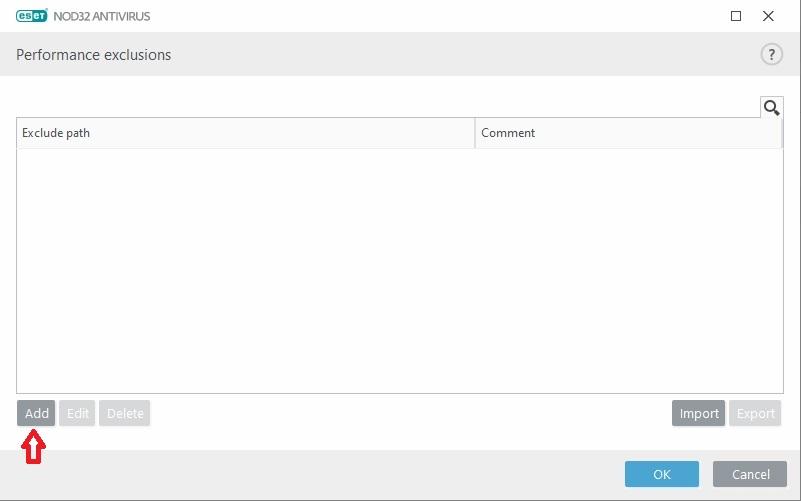
Task: Click divider between Exclude path and Comment
Action: tap(475, 133)
